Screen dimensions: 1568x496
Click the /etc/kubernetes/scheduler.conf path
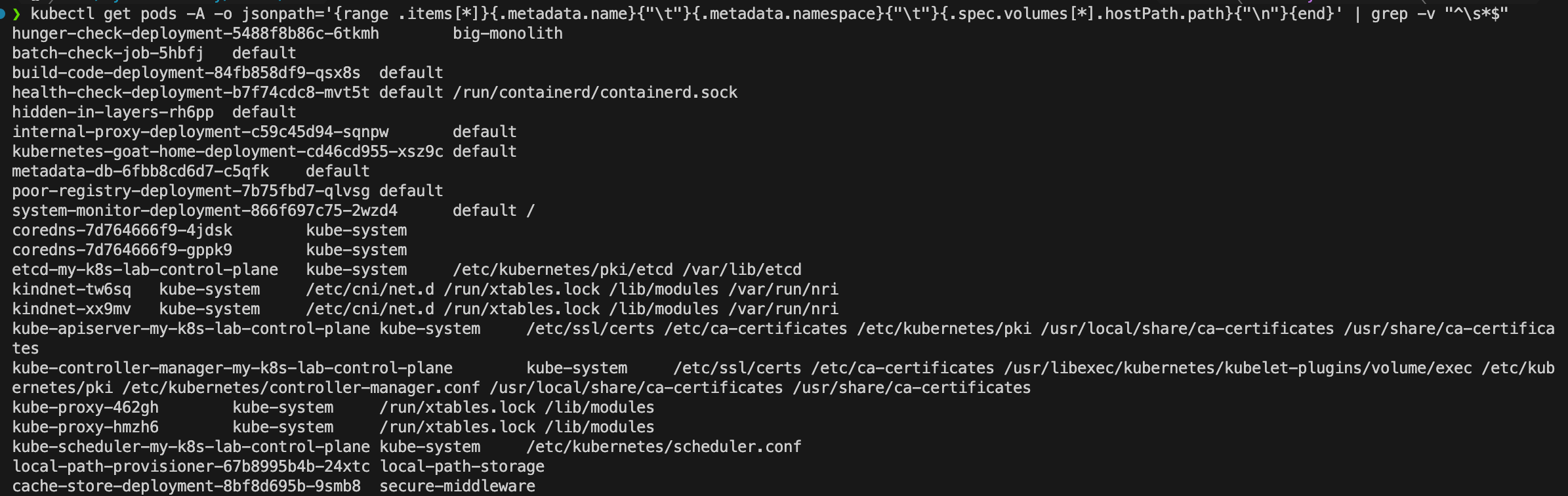click(x=663, y=447)
